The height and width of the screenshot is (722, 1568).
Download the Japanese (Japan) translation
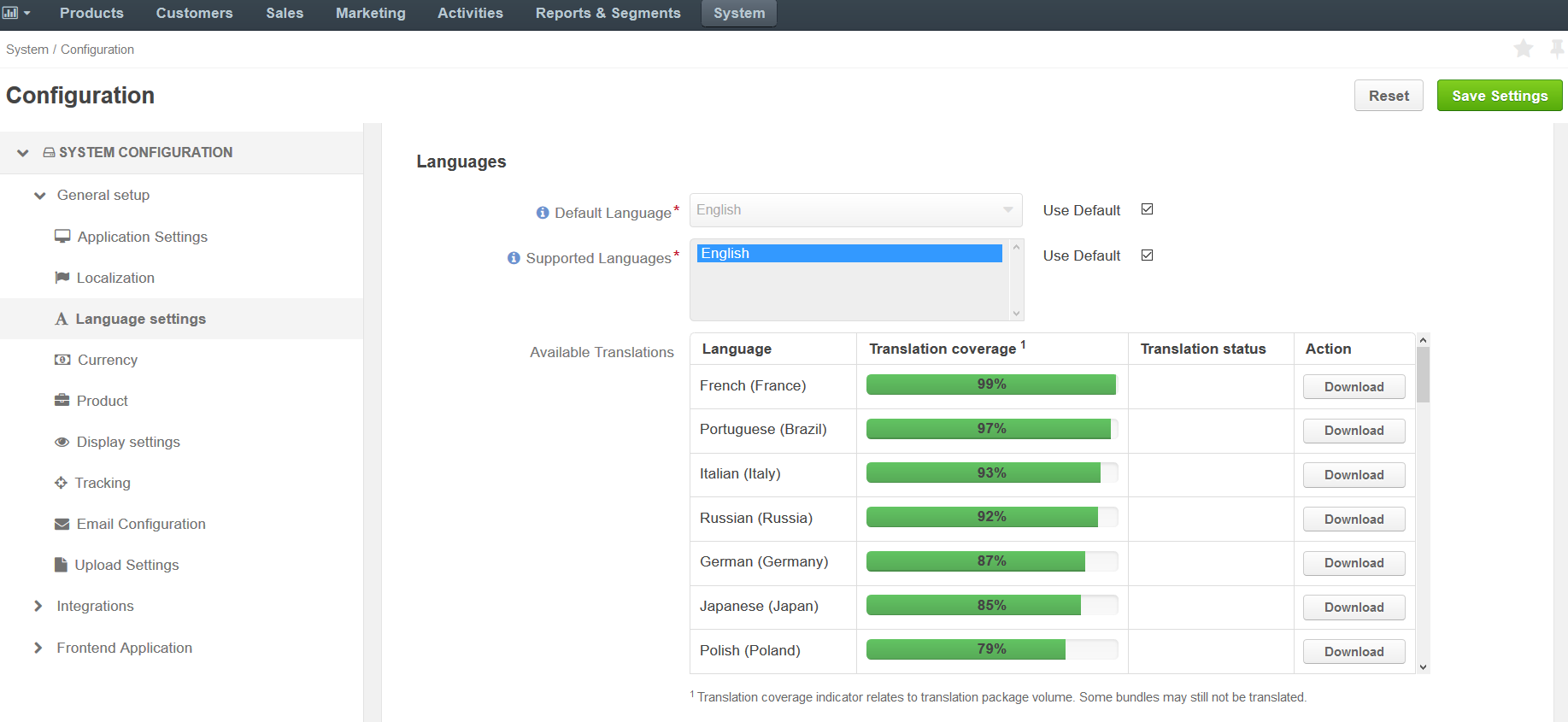point(1354,608)
